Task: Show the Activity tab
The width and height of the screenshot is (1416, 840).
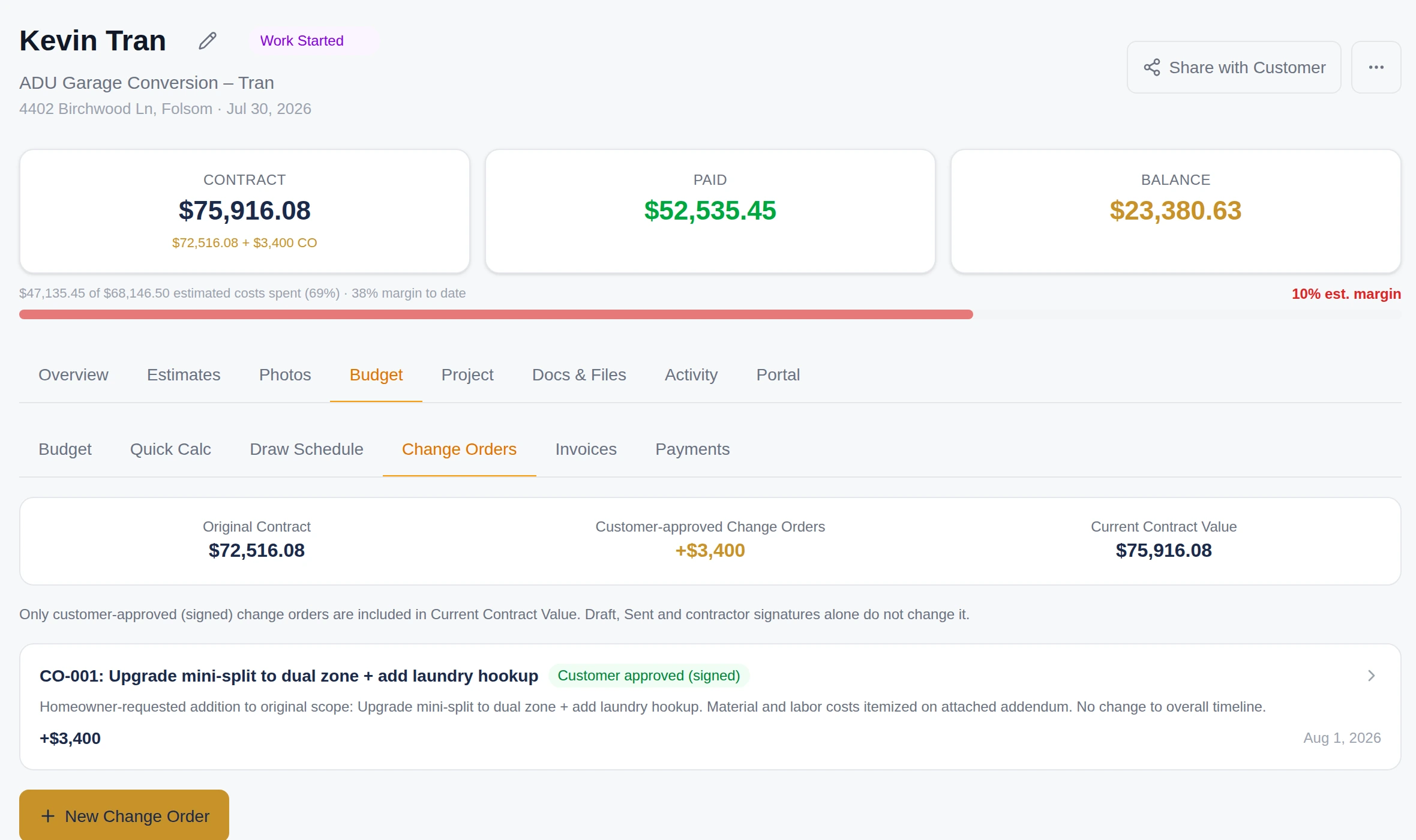Action: click(691, 375)
